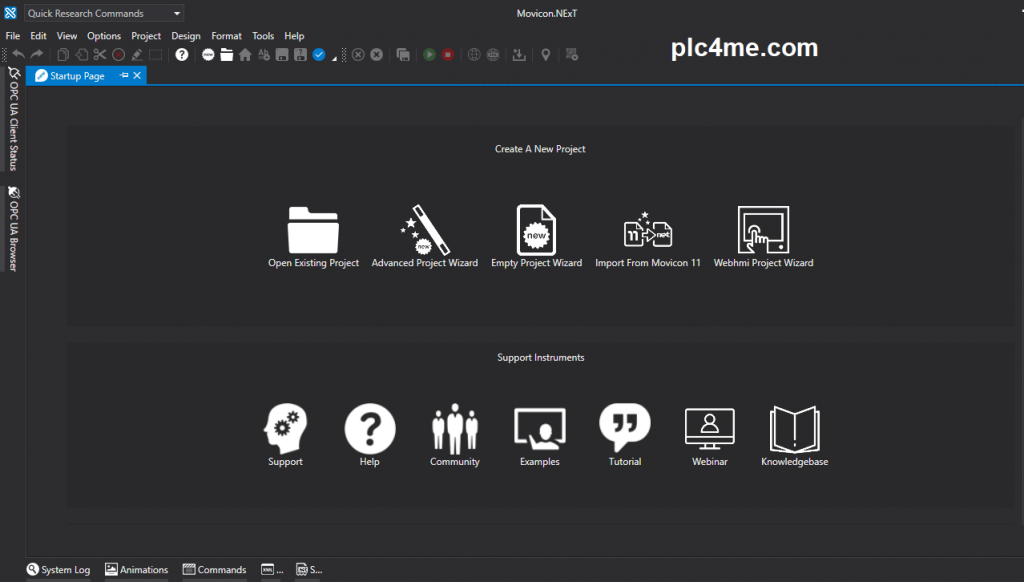Open the Knowledgebase book icon
The height and width of the screenshot is (582, 1024).
(x=795, y=429)
